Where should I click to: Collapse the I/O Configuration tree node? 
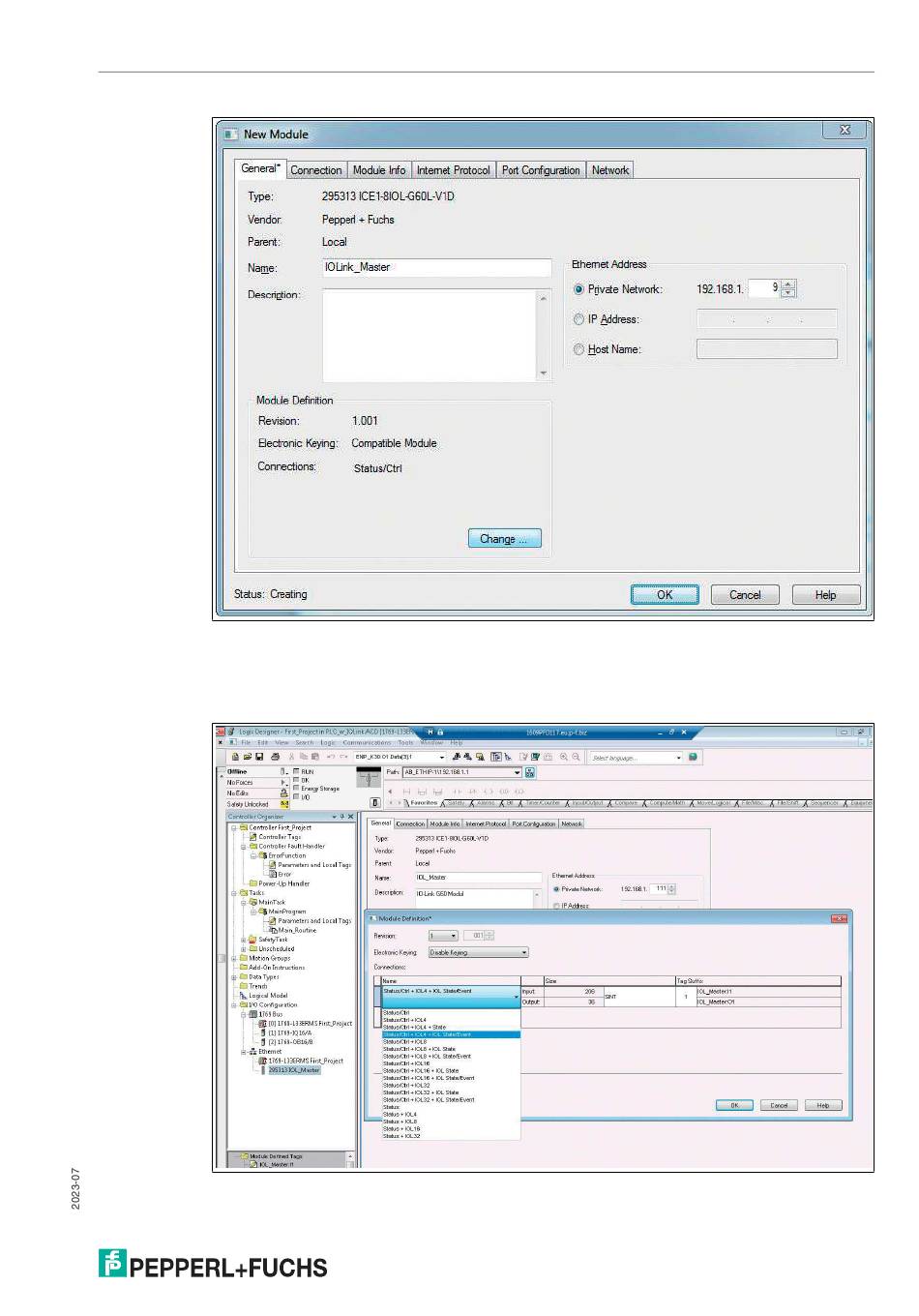(x=233, y=1004)
